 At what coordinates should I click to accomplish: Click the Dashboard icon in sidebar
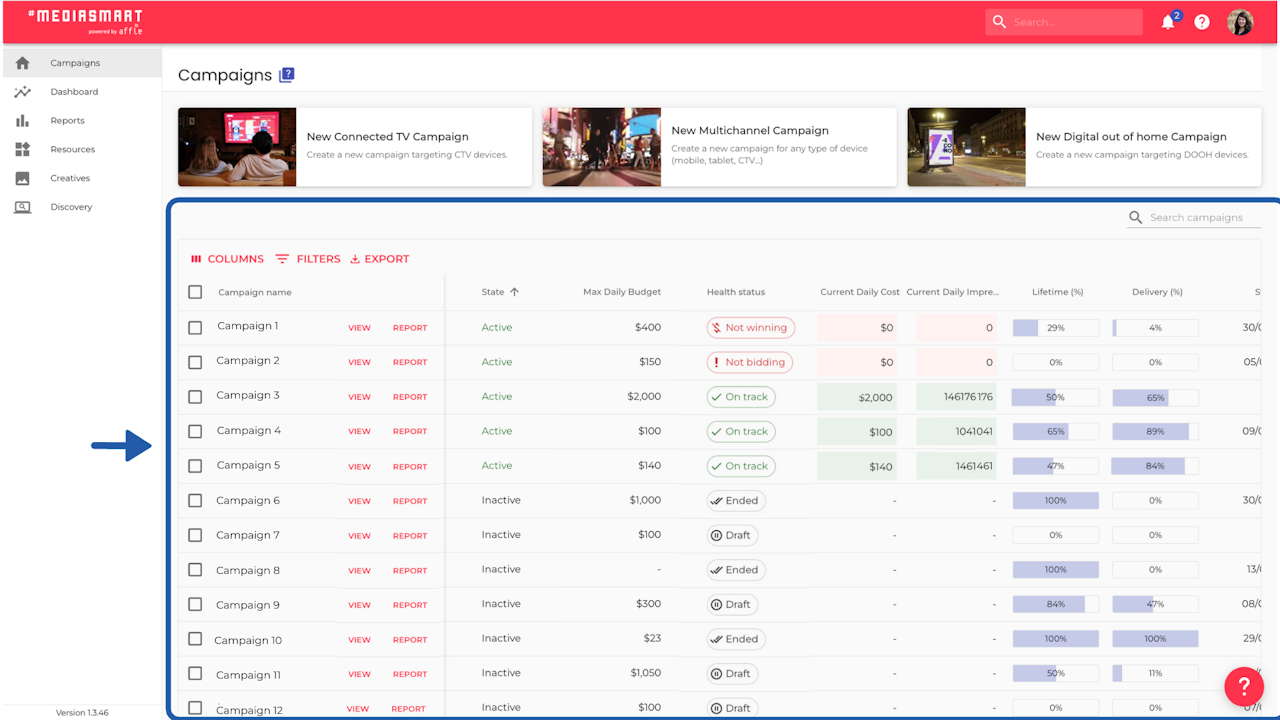(x=22, y=92)
